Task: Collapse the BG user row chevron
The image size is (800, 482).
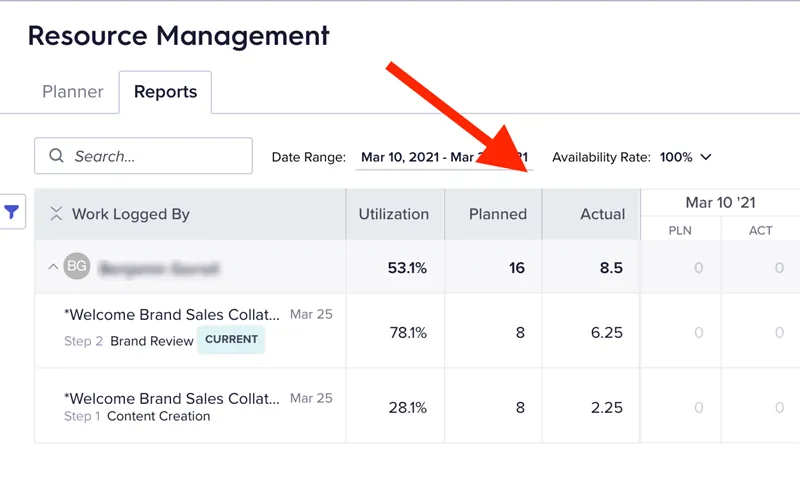Action: (x=53, y=266)
